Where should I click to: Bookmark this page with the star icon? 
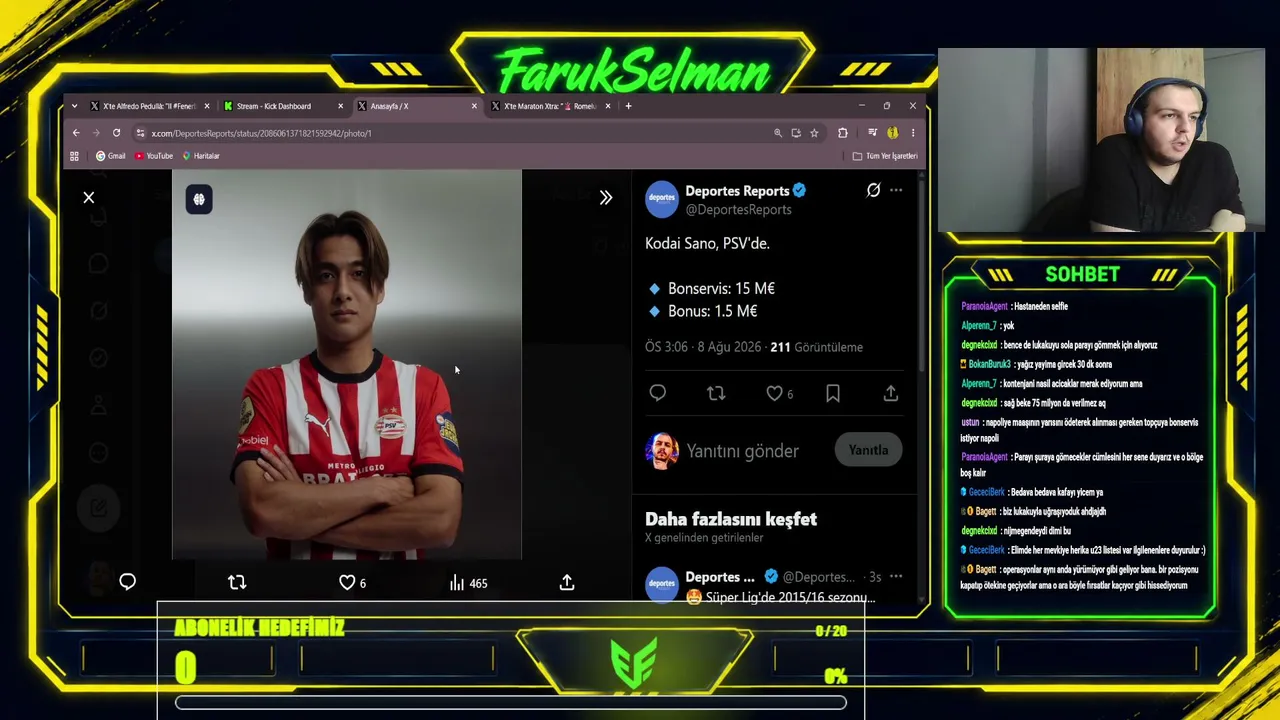click(x=814, y=133)
